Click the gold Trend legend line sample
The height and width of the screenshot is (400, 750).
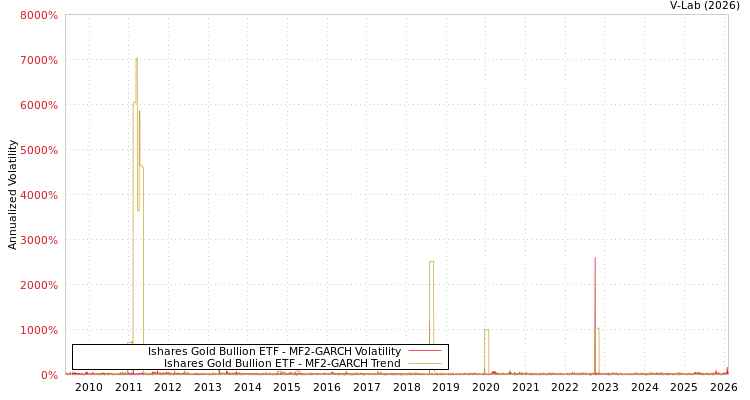[x=425, y=364]
